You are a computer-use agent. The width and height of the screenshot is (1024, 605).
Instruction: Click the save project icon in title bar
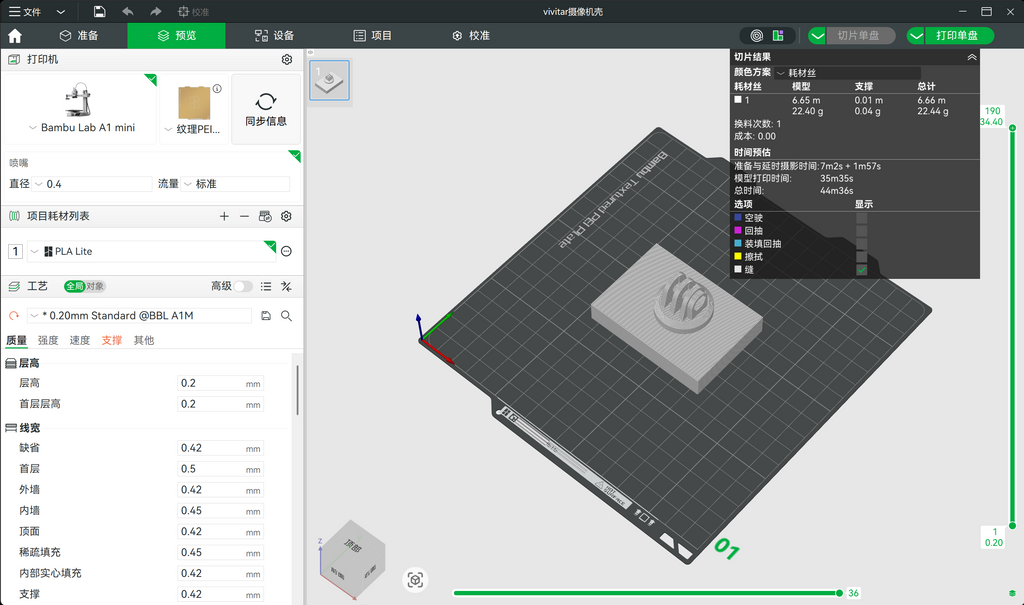click(99, 11)
